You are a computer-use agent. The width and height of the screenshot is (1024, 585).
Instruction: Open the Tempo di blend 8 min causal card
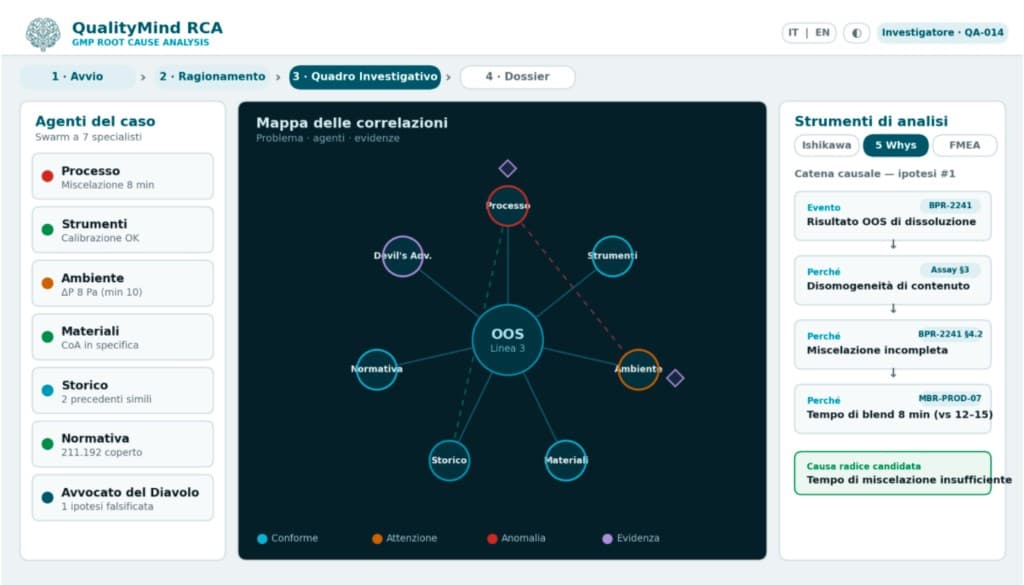pyautogui.click(x=893, y=408)
